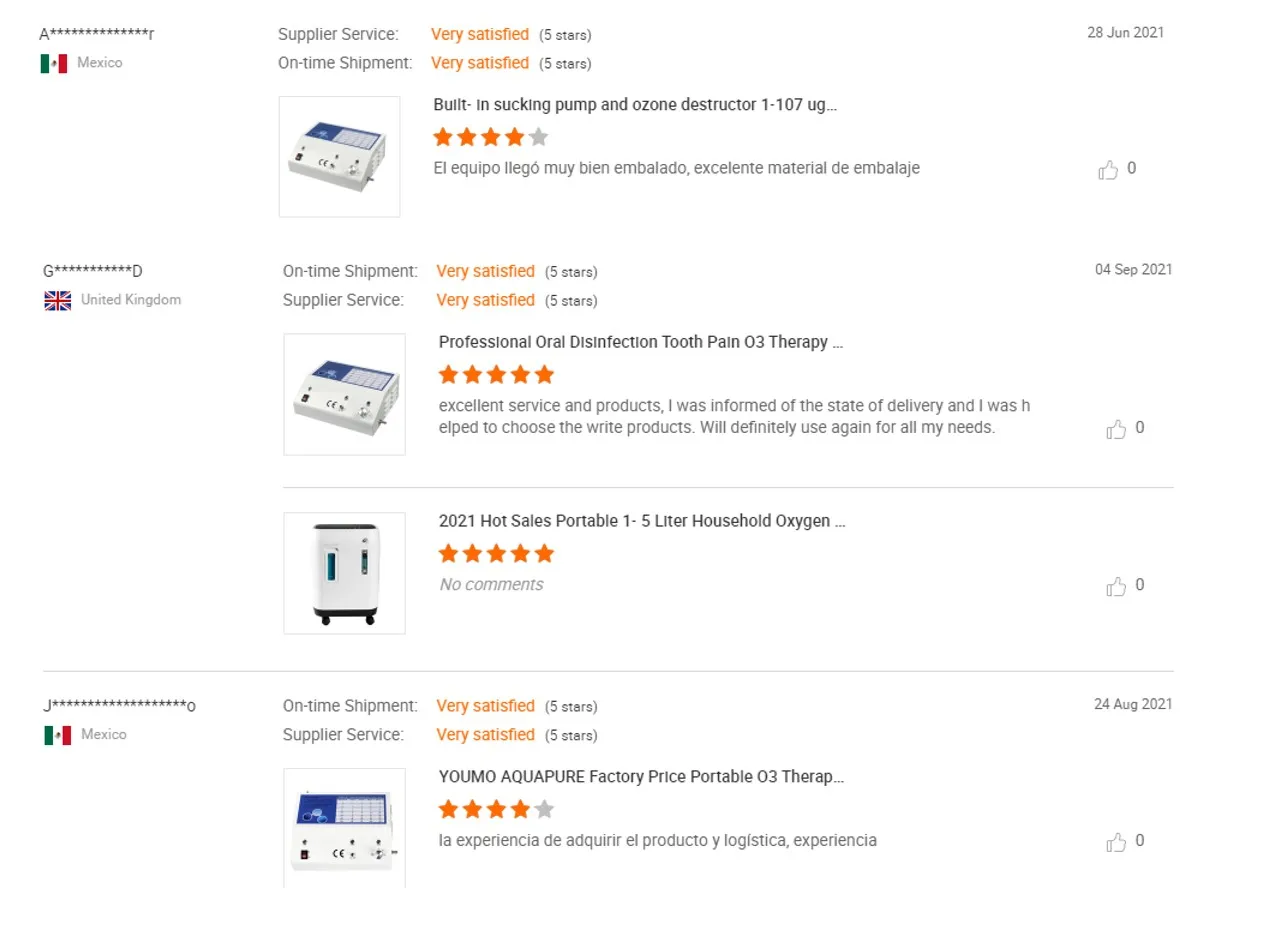Click the ozone machine thumbnail in the first review
Image resolution: width=1280 pixels, height=946 pixels.
[339, 156]
